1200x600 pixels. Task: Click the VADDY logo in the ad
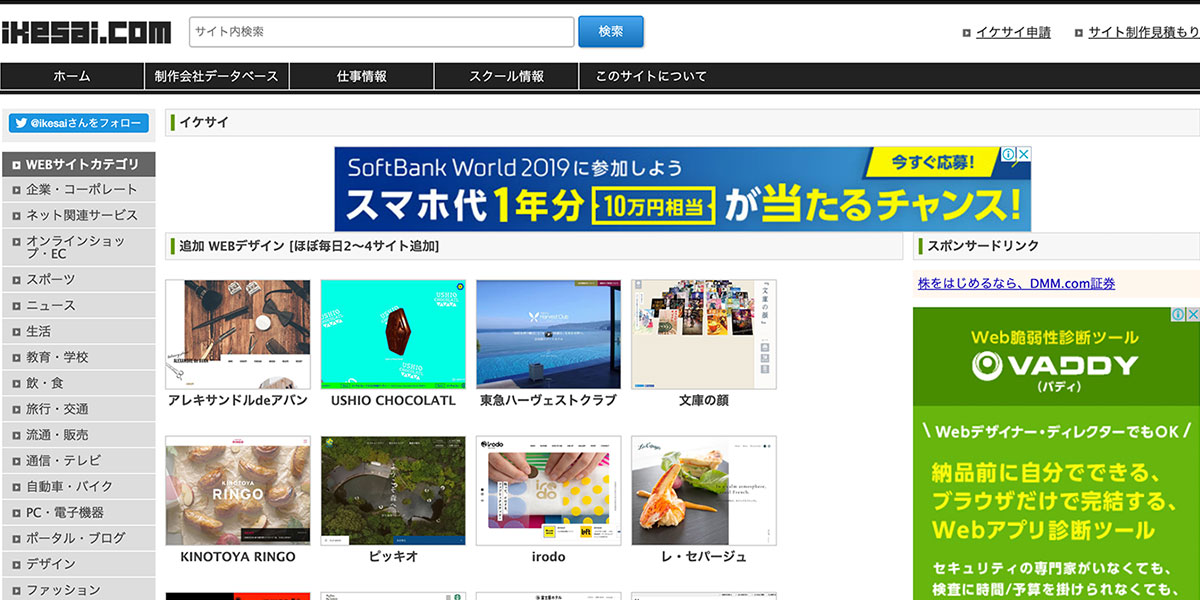1055,364
